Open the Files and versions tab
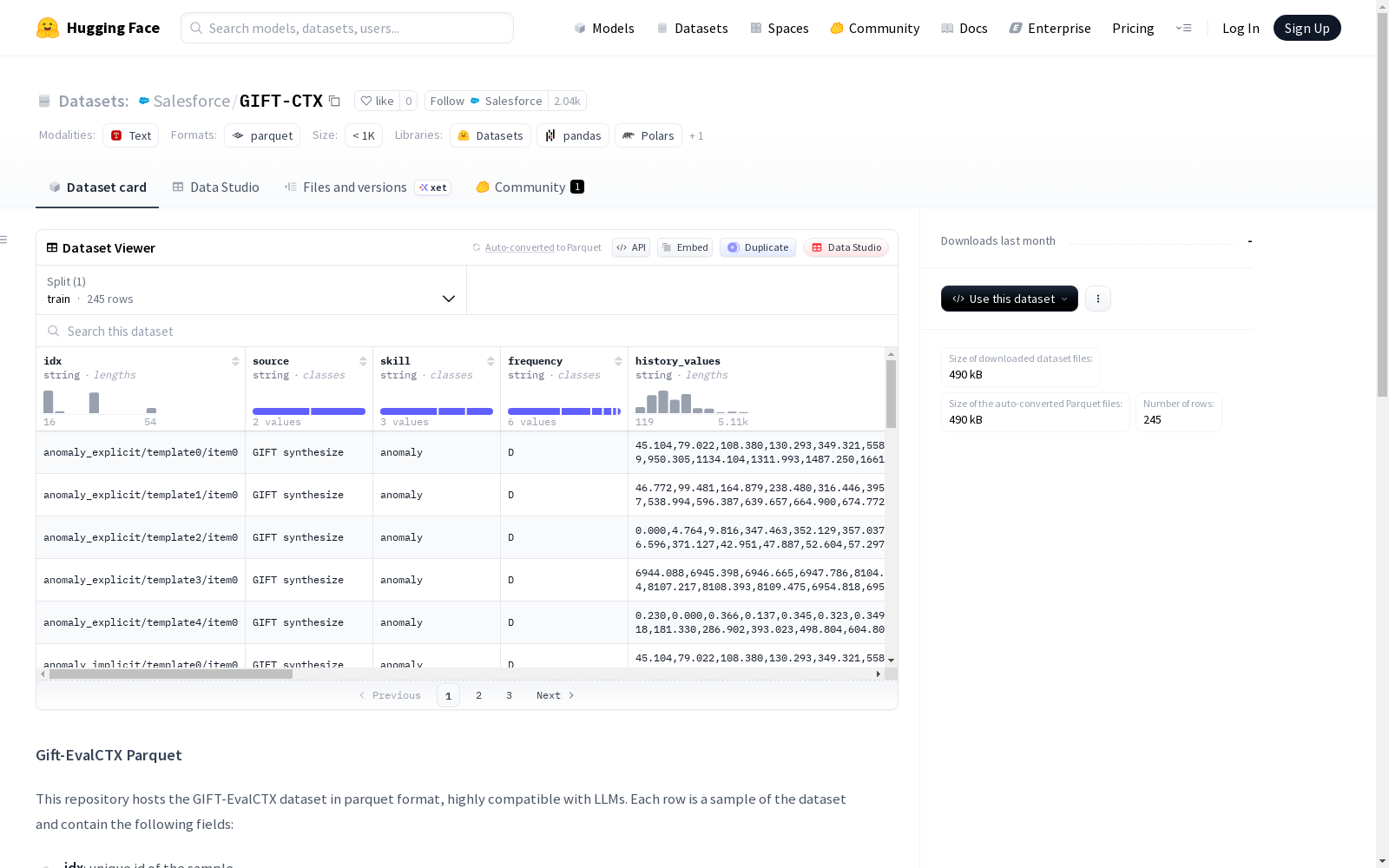This screenshot has width=1389, height=868. [x=367, y=187]
